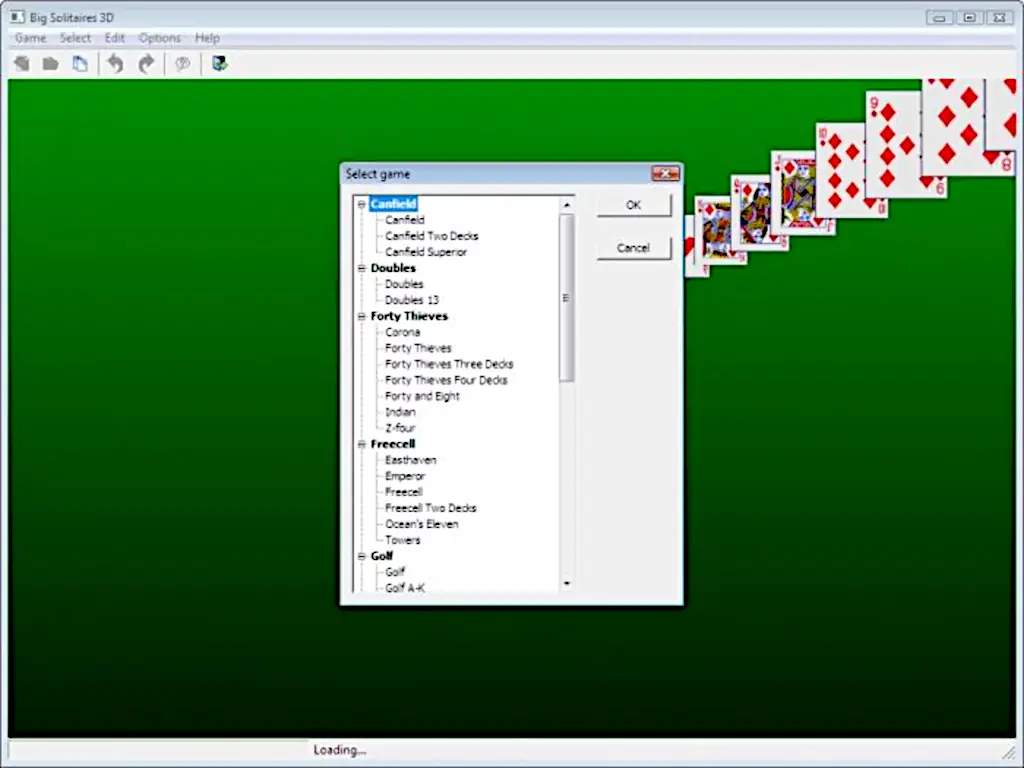The image size is (1024, 768).
Task: Select Forty Thieves Three Decks
Action: (x=449, y=364)
